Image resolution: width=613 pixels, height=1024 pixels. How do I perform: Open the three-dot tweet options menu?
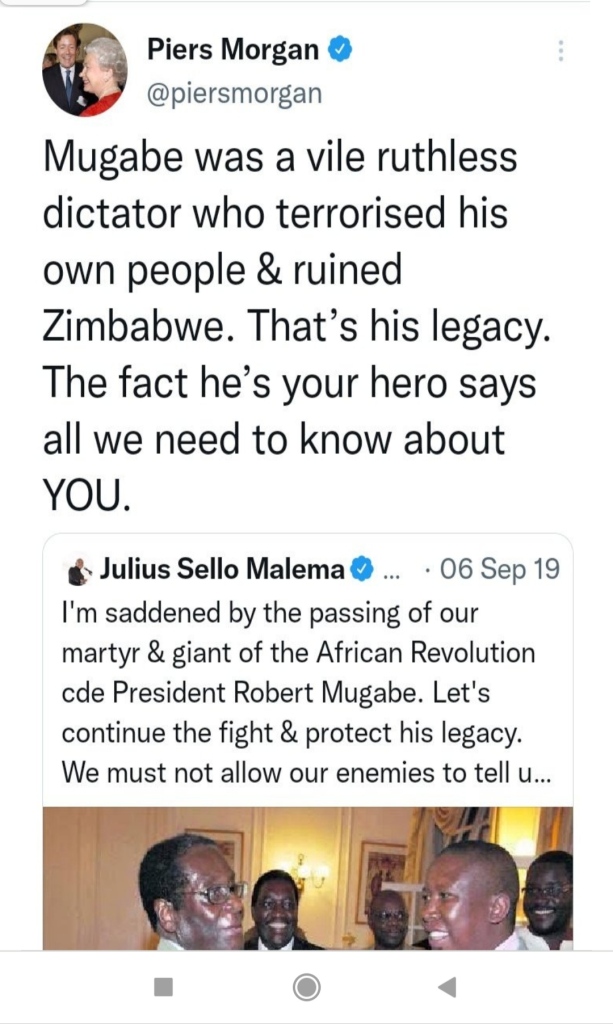pos(561,50)
